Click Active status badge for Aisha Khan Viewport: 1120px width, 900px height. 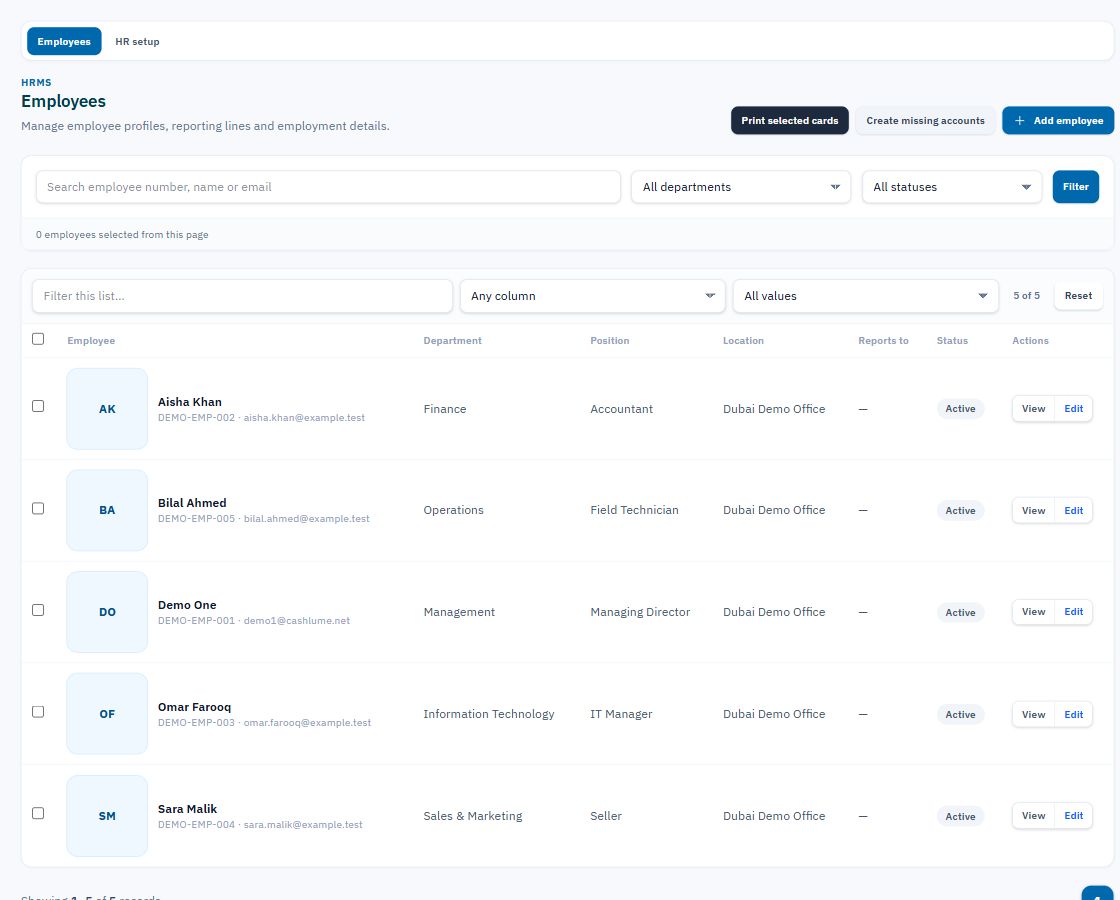point(960,409)
